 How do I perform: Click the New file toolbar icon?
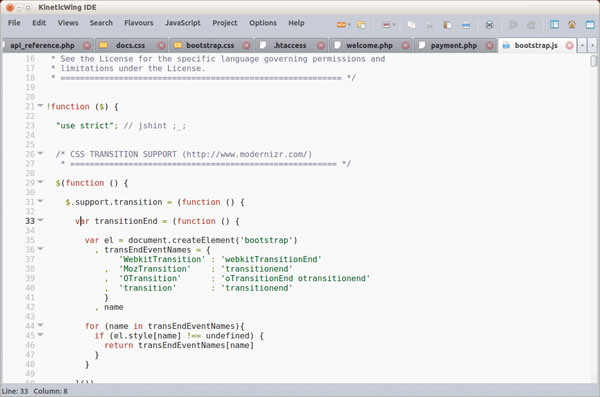(341, 25)
